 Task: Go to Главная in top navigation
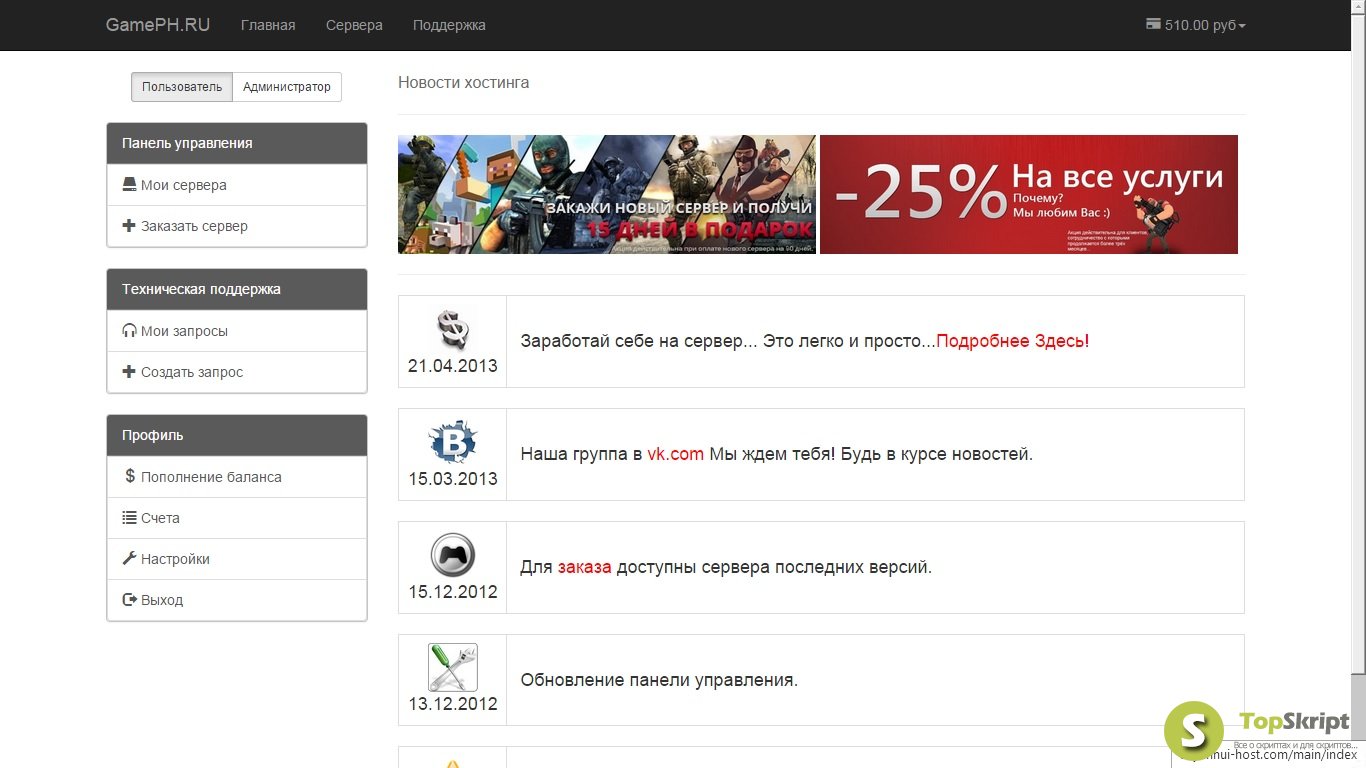[x=268, y=25]
